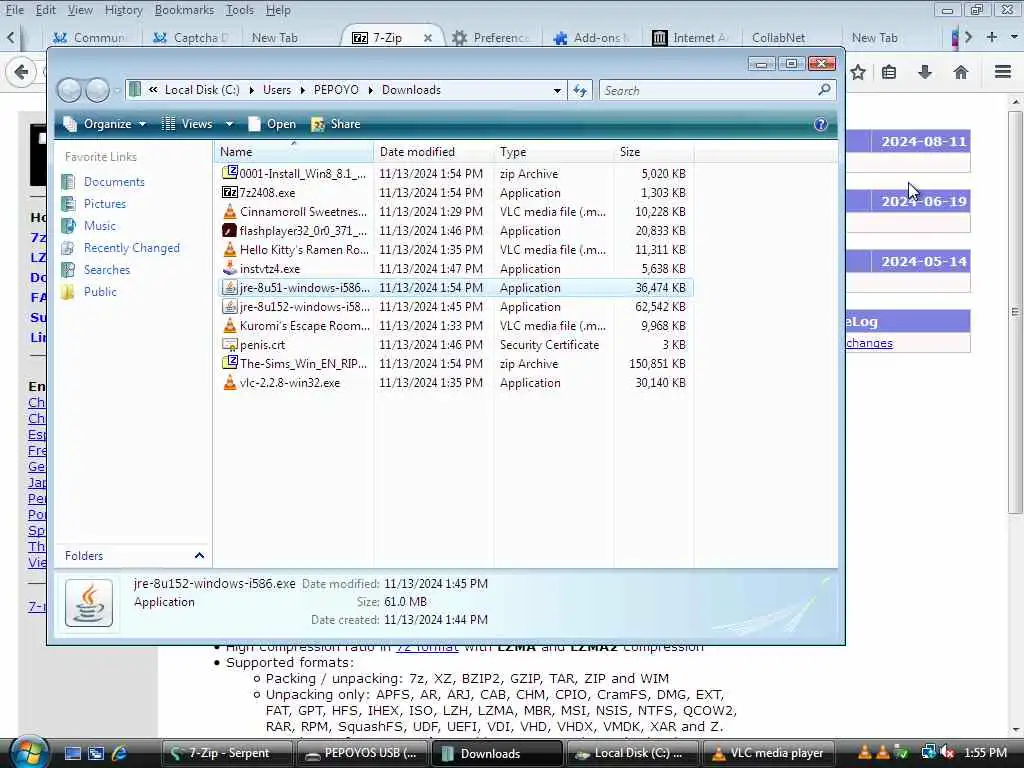
Task: Sort by Date modified column
Action: (434, 152)
